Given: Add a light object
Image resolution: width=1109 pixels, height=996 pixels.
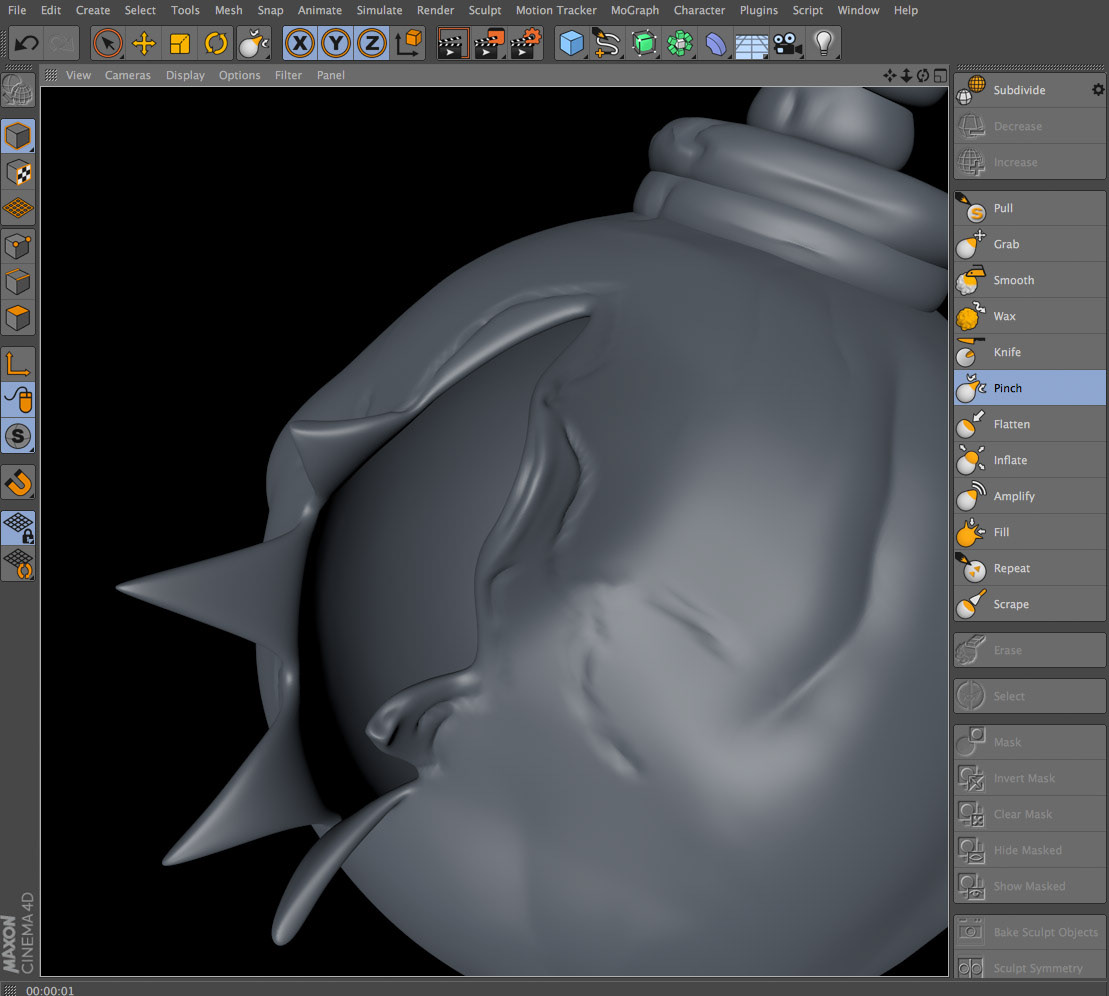Looking at the screenshot, I should (x=823, y=44).
